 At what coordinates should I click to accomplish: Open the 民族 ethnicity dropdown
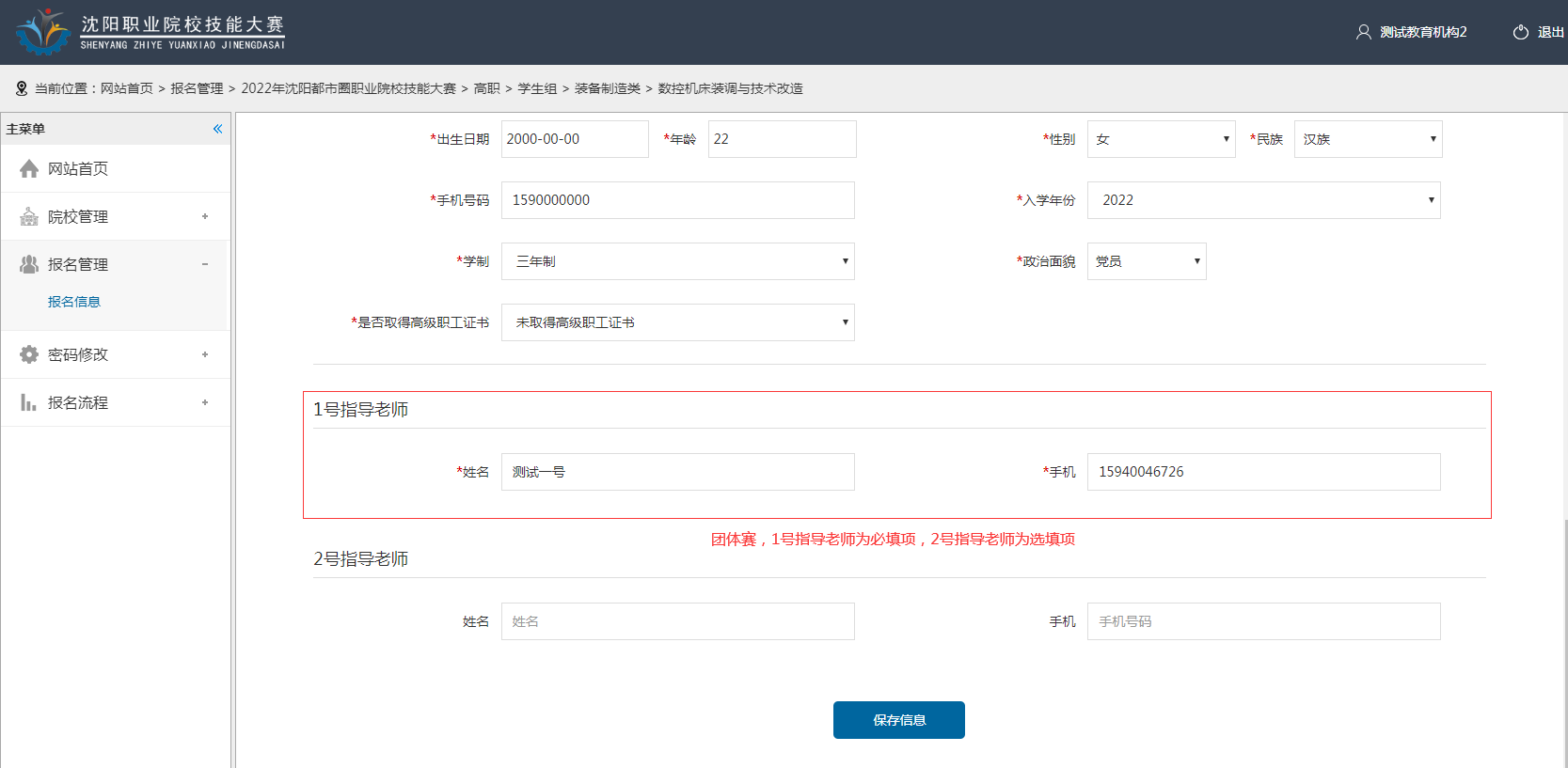click(1368, 139)
